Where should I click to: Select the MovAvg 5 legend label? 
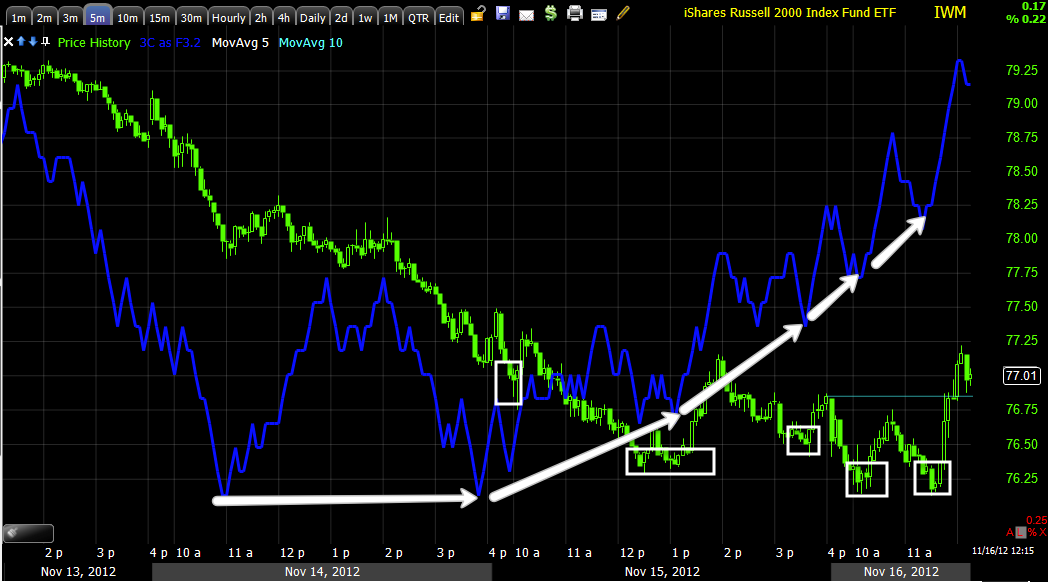240,43
